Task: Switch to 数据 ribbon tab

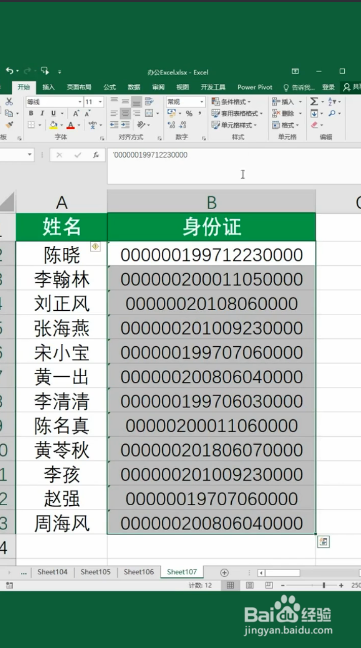Action: pyautogui.click(x=134, y=87)
